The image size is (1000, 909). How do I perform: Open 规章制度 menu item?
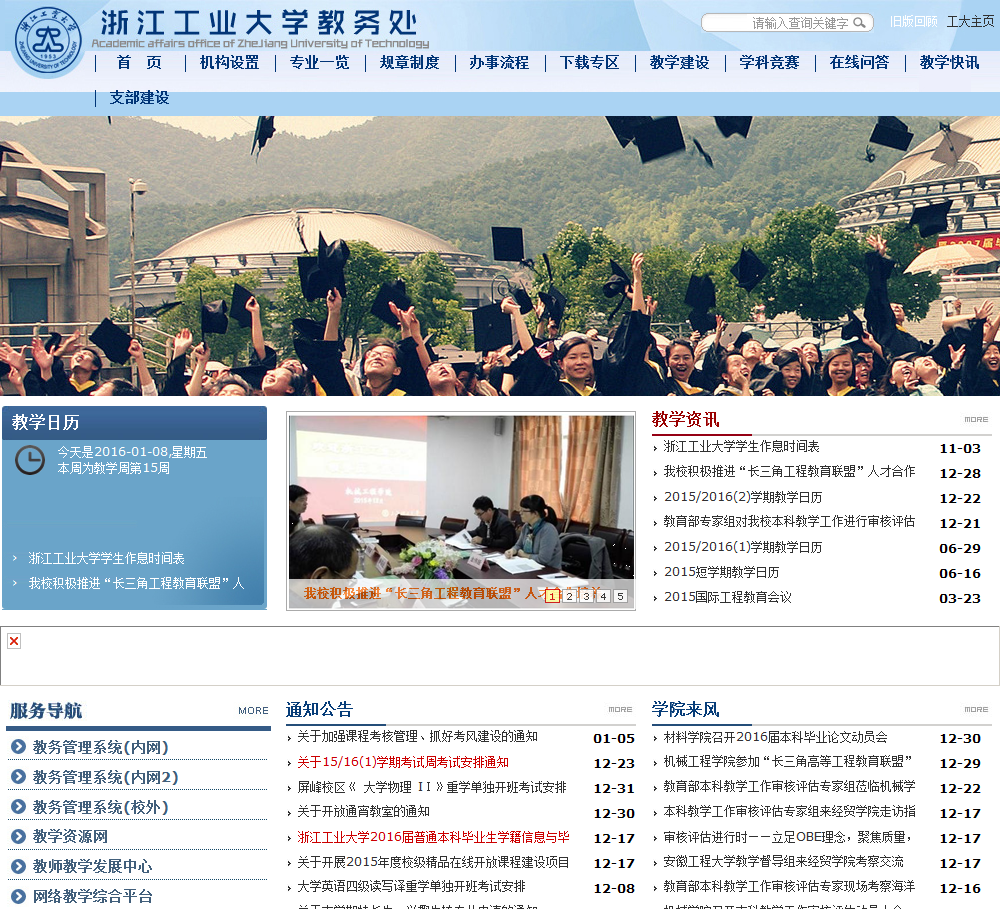[x=409, y=63]
